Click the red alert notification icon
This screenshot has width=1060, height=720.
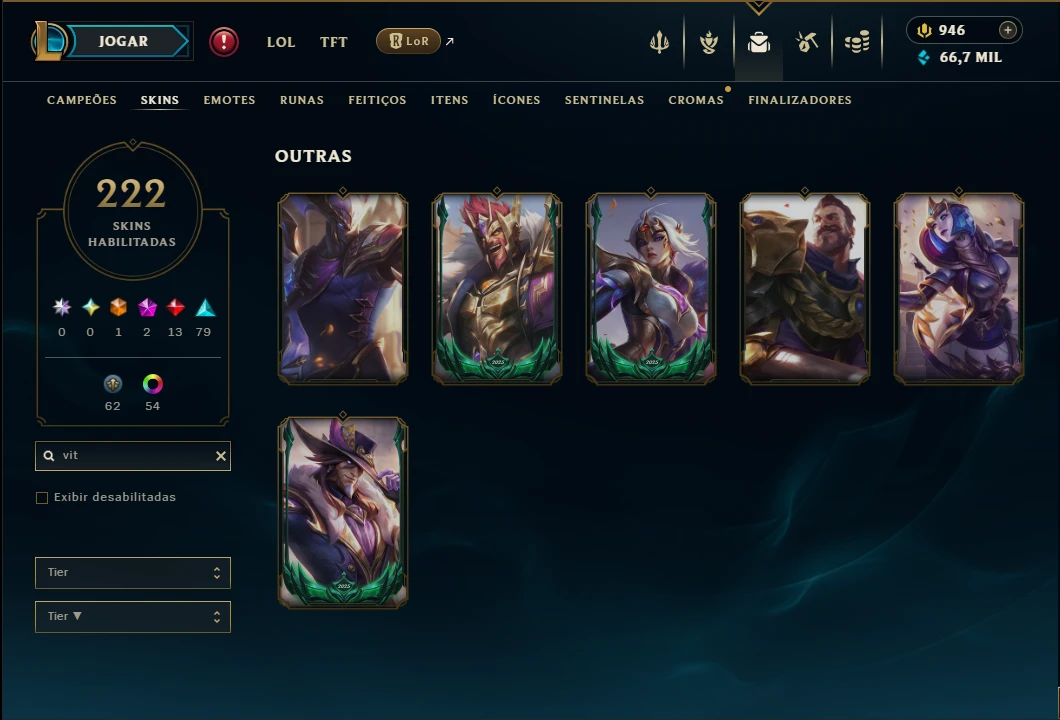(x=224, y=42)
